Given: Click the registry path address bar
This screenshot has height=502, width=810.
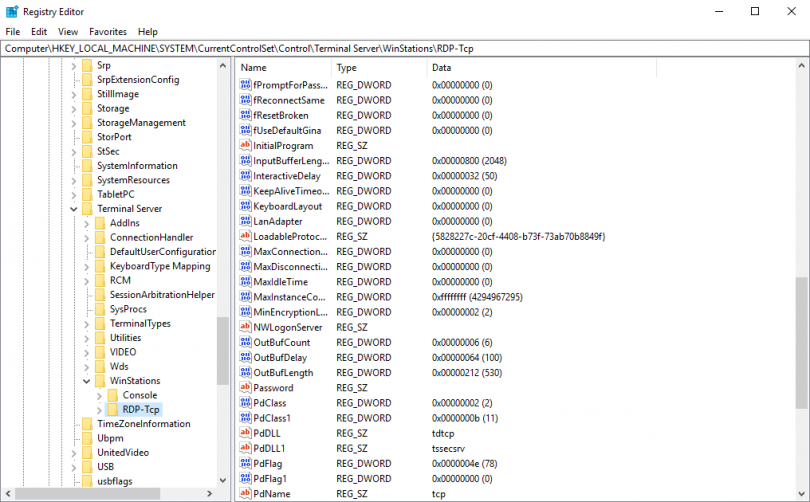Looking at the screenshot, I should click(405, 49).
